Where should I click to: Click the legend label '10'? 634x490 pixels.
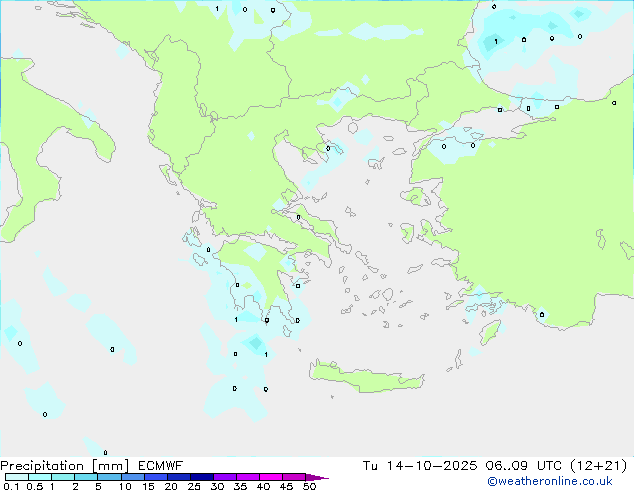coord(125,486)
